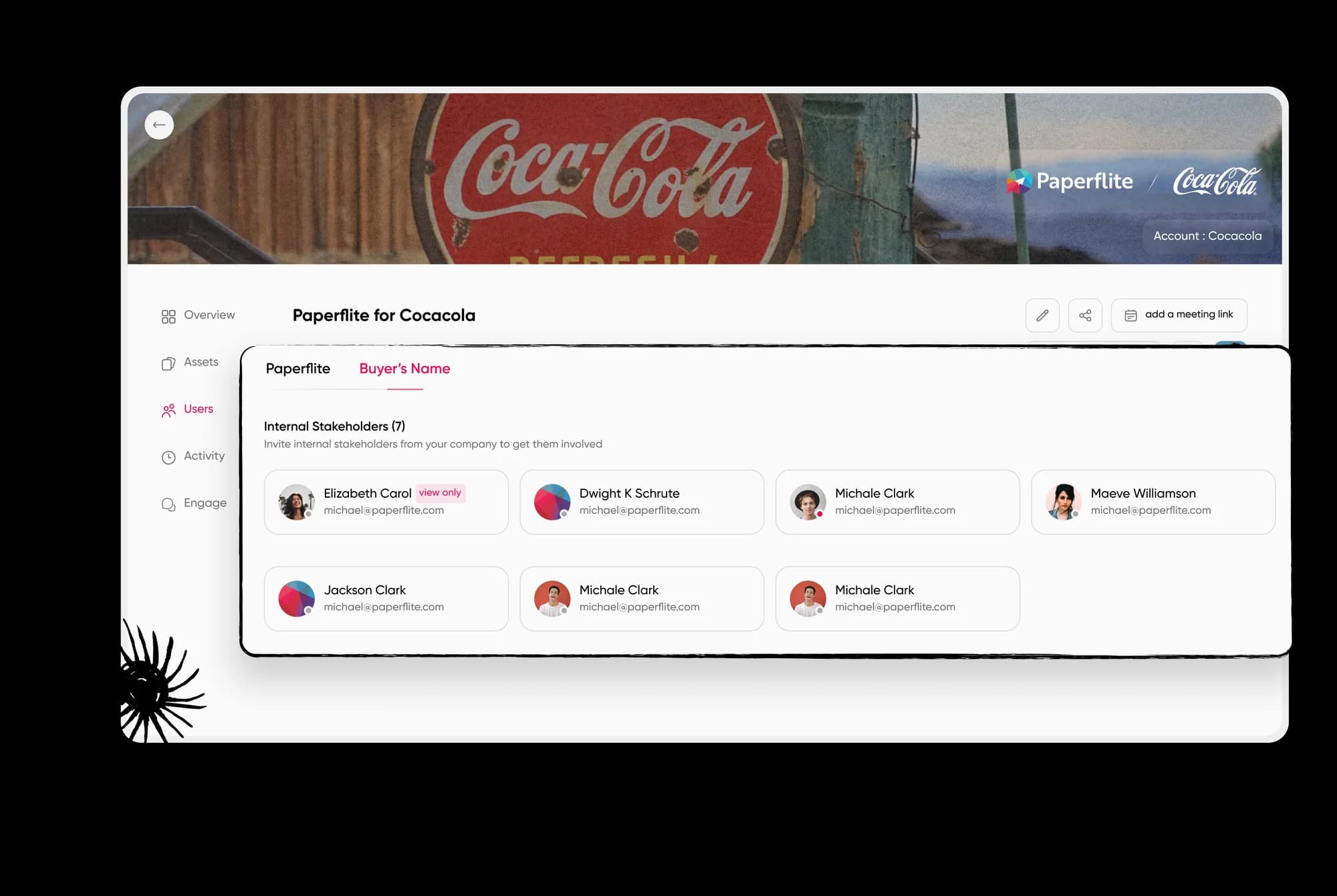This screenshot has width=1337, height=896.
Task: Switch to the Paperflite tab
Action: coord(298,369)
